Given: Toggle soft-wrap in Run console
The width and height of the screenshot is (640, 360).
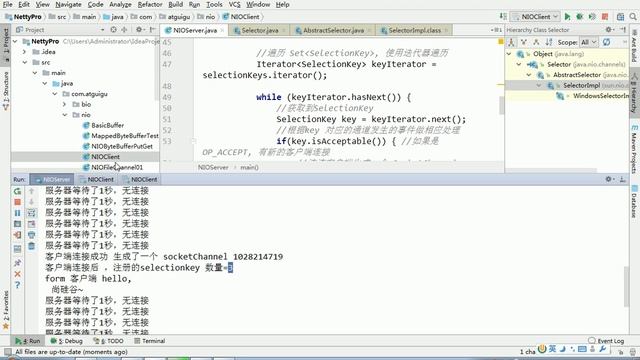Looking at the screenshot, I should (31, 213).
